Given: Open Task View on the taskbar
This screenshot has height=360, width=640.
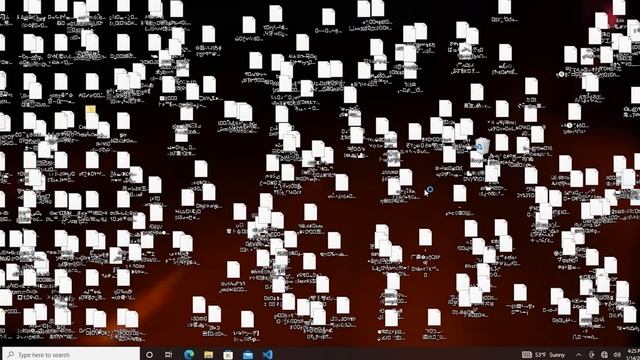Looking at the screenshot, I should 169,355.
